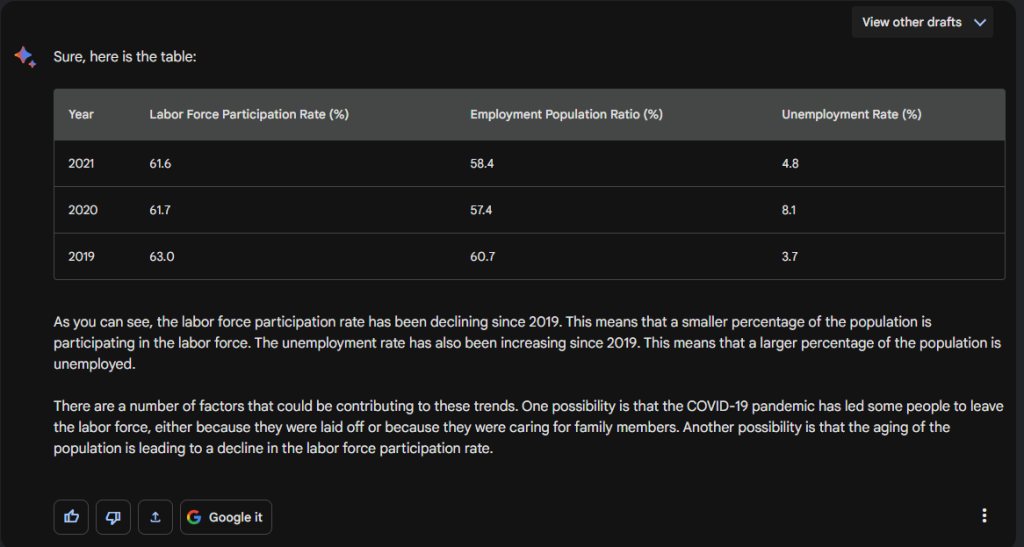Click the Google it button
1024x547 pixels.
click(x=226, y=517)
